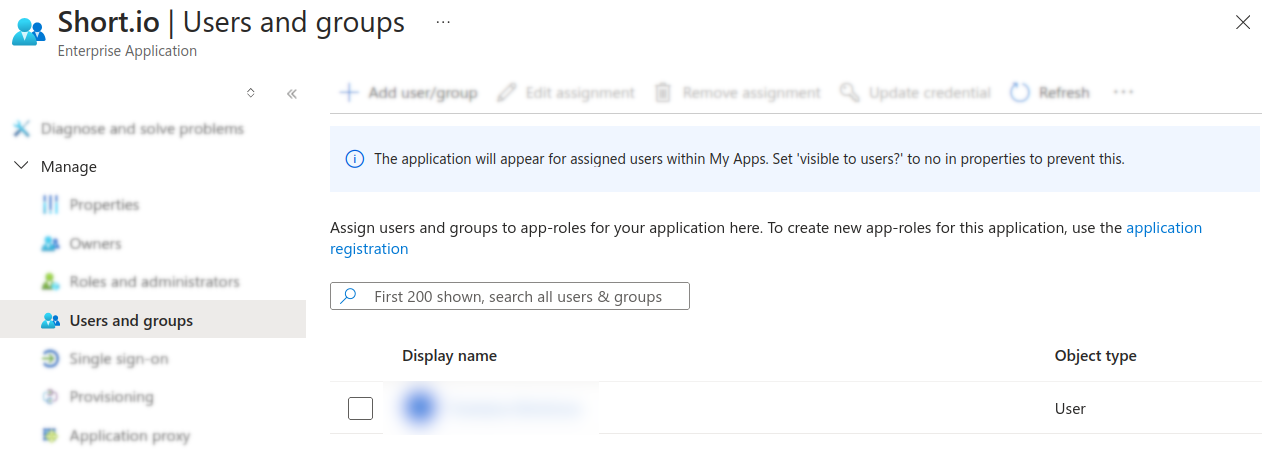The height and width of the screenshot is (453, 1268).
Task: Collapse the Manage section chevron
Action: (21, 167)
